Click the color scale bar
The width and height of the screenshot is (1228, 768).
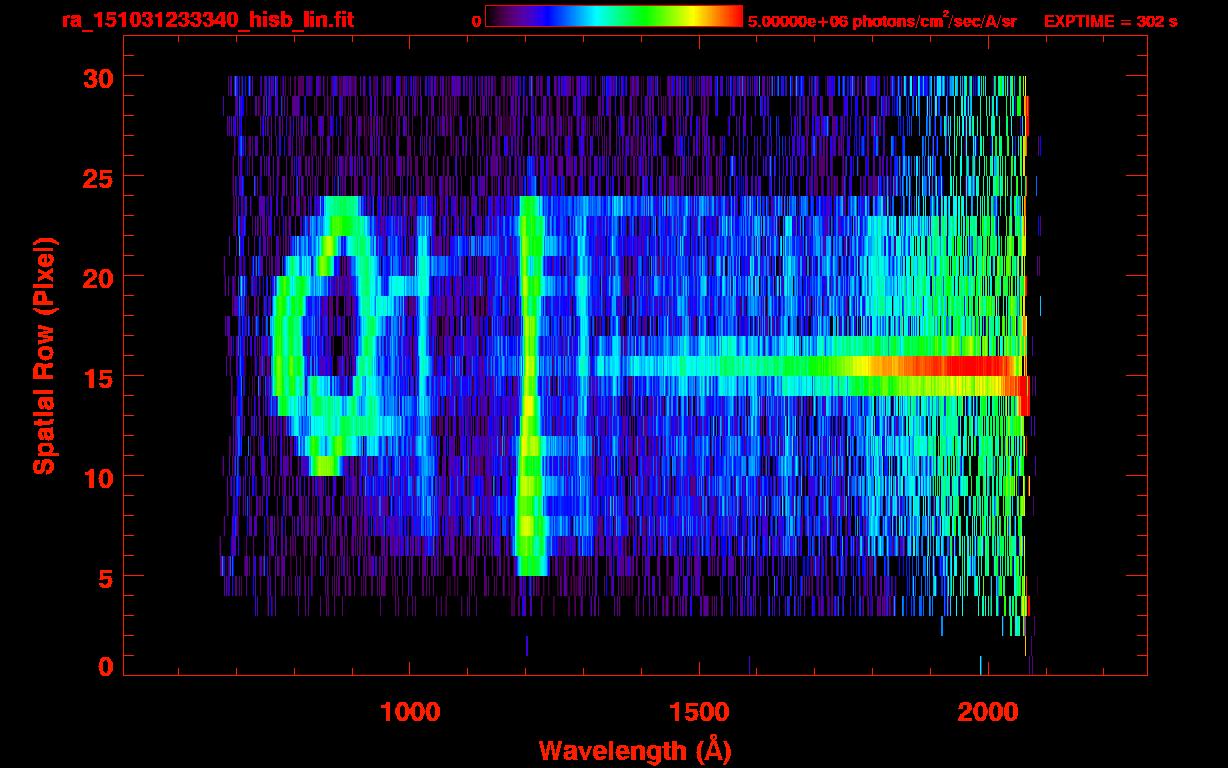[614, 16]
